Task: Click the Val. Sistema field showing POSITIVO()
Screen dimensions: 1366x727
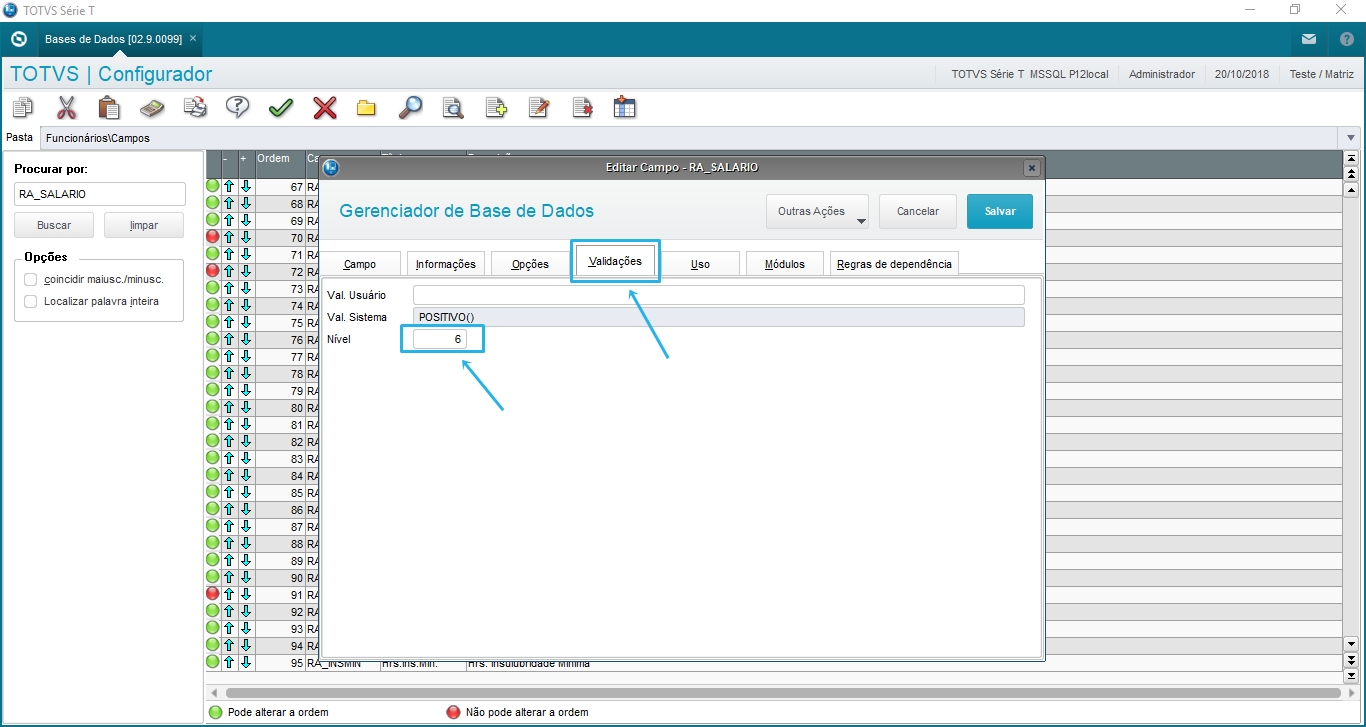Action: 719,317
